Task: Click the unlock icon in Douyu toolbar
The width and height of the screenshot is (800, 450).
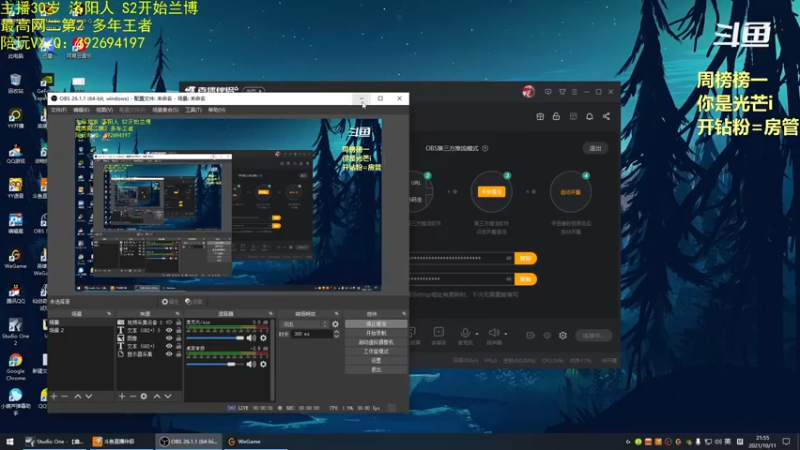Action: point(556,116)
